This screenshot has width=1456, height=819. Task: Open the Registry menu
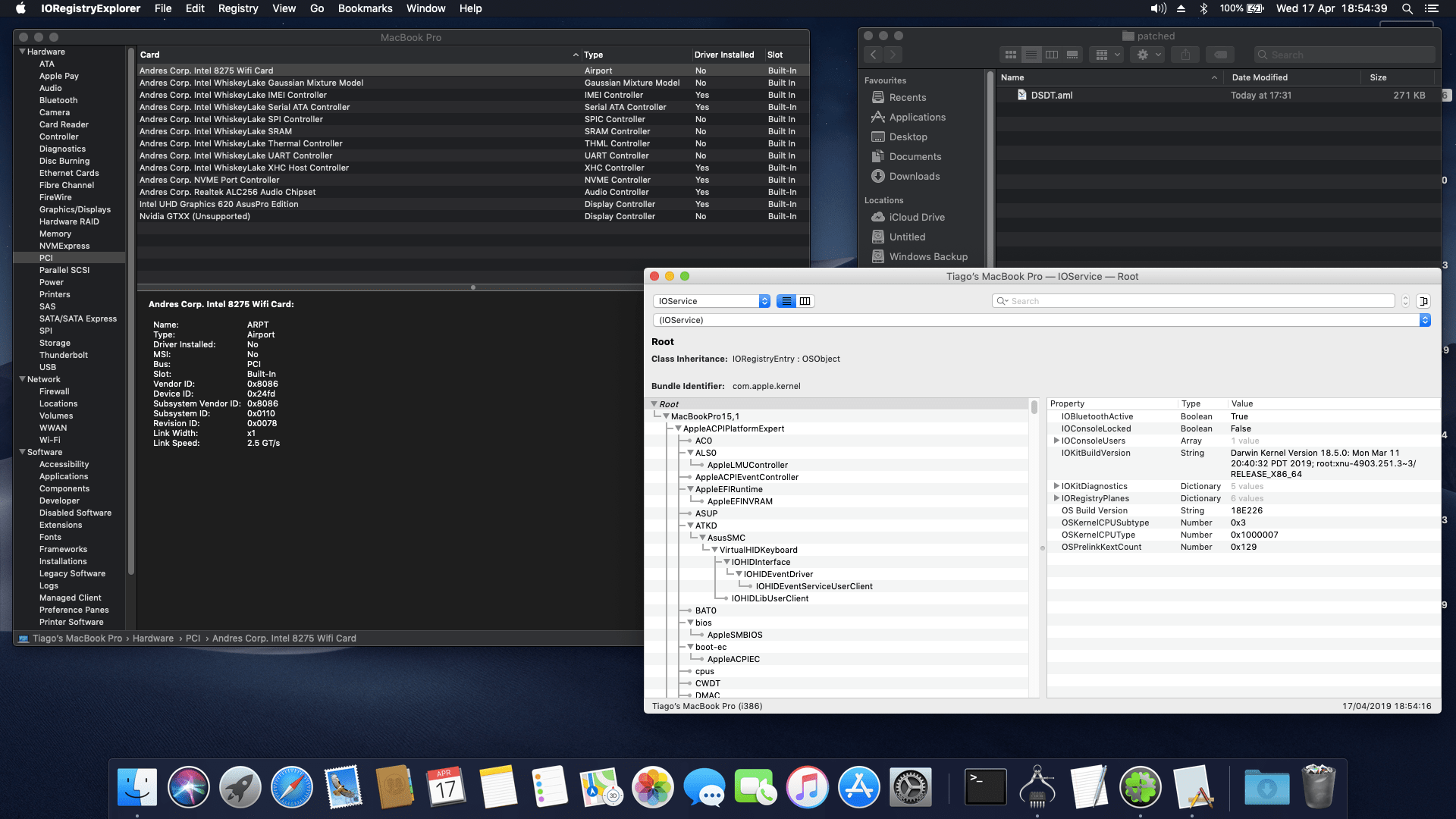[237, 8]
